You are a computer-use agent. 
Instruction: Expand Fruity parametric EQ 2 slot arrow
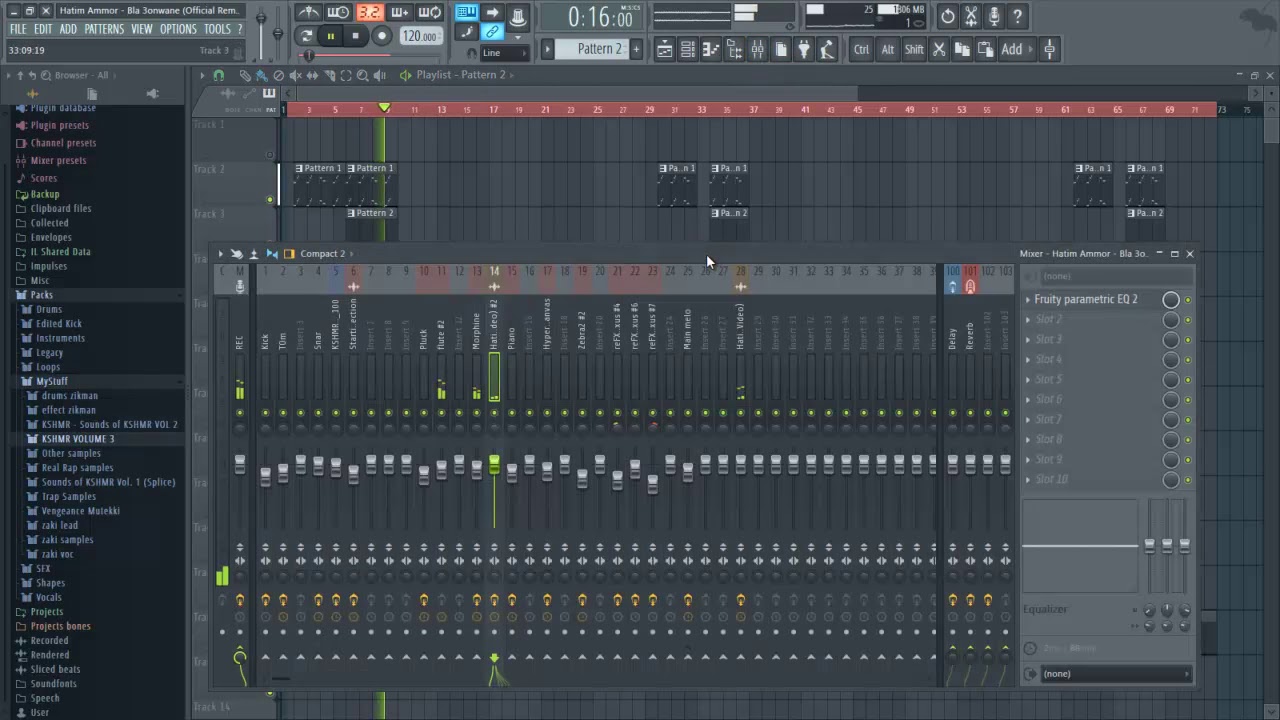click(x=1028, y=300)
